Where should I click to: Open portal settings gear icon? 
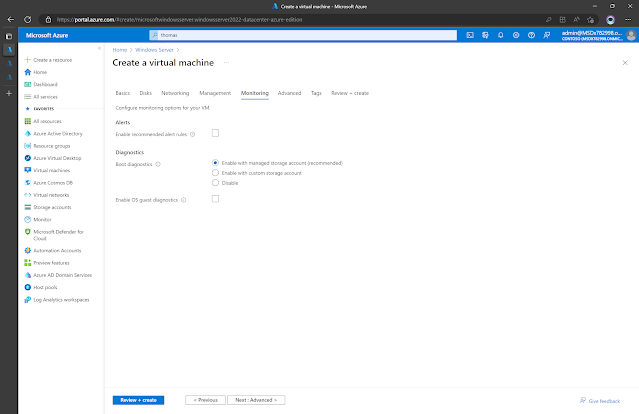516,35
